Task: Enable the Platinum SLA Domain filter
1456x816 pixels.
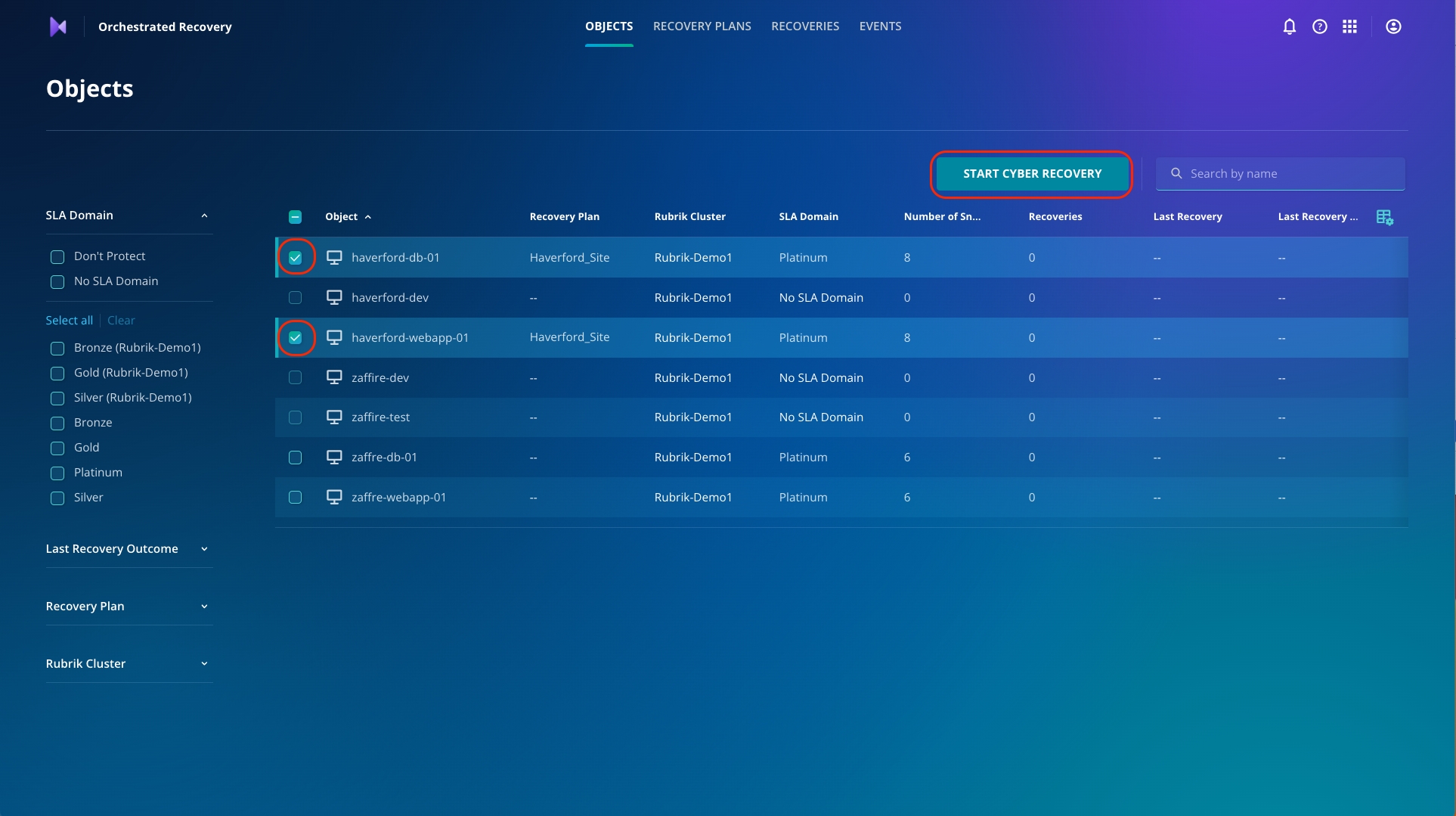Action: coord(57,473)
